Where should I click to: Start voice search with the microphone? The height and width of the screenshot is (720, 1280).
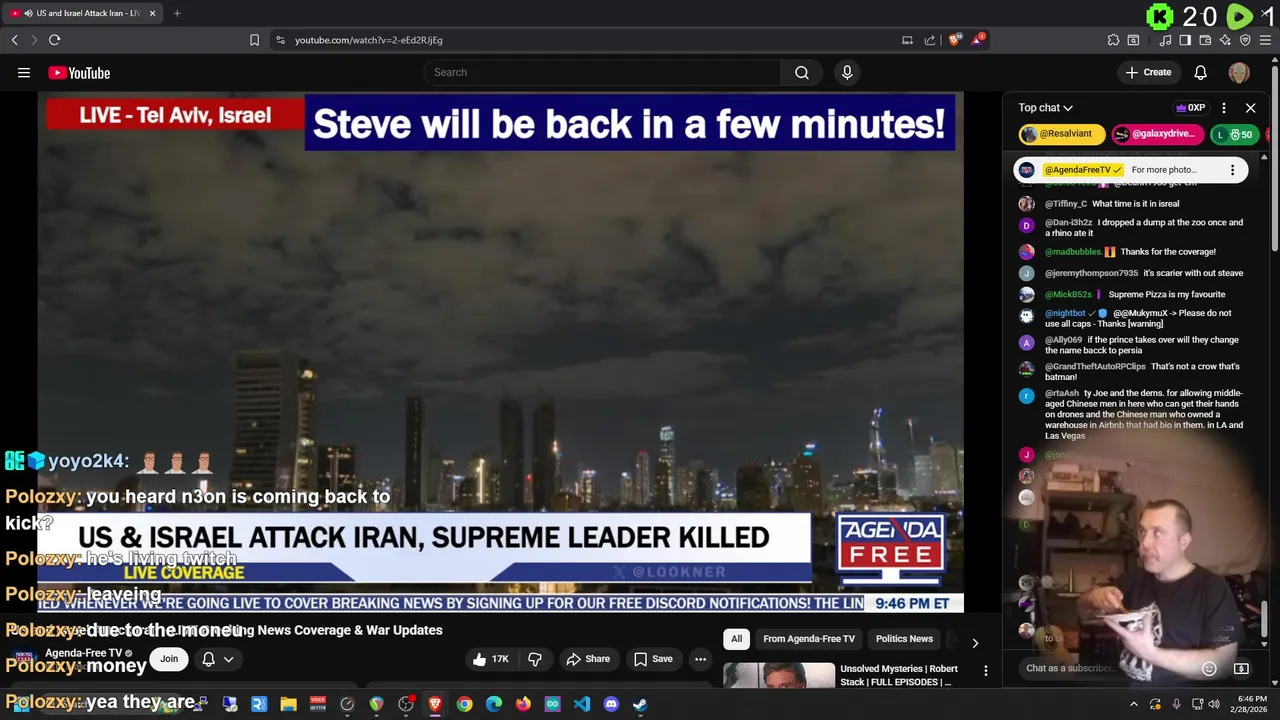(847, 72)
